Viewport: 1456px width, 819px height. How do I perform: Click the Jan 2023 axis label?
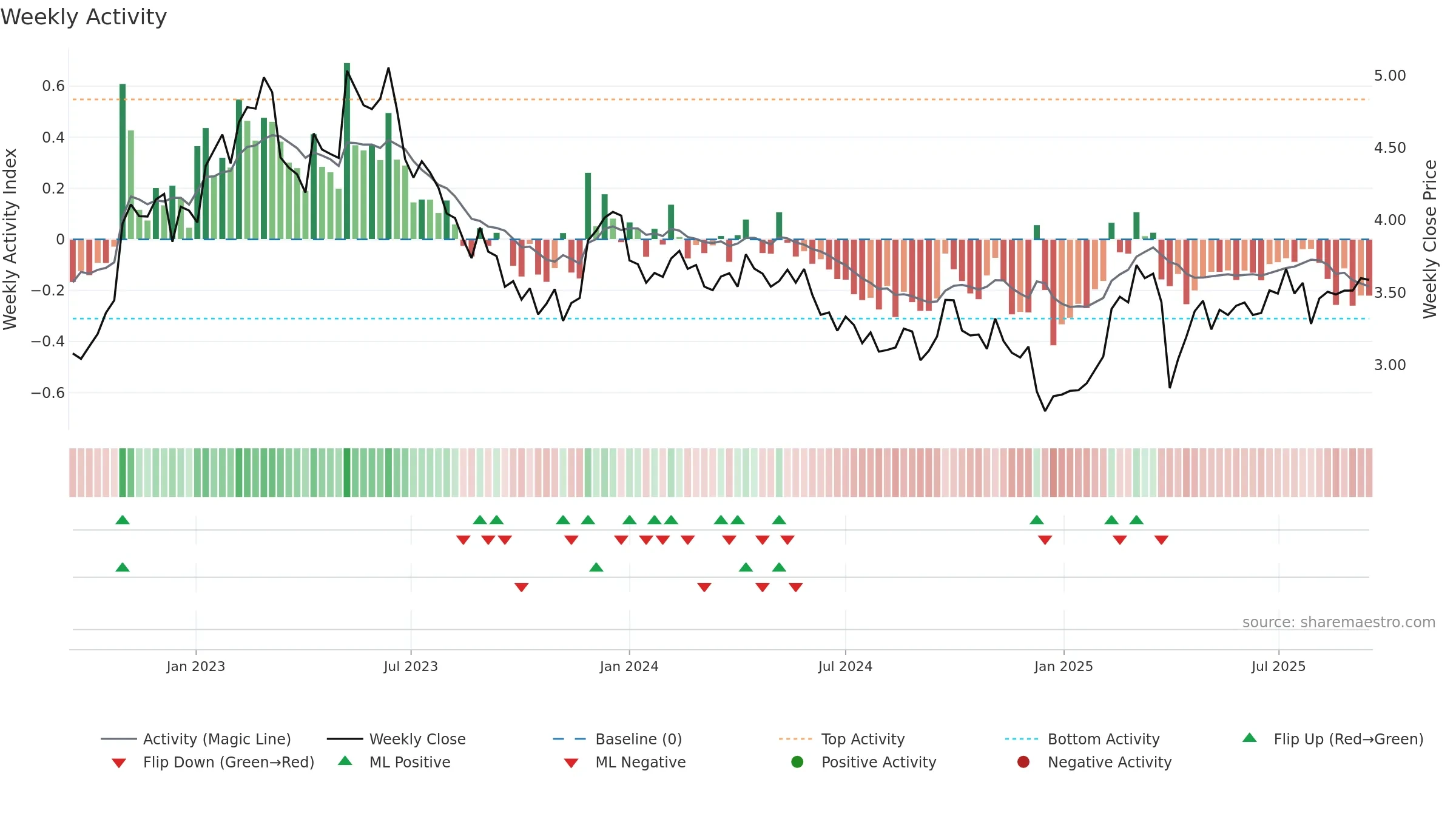(x=196, y=666)
